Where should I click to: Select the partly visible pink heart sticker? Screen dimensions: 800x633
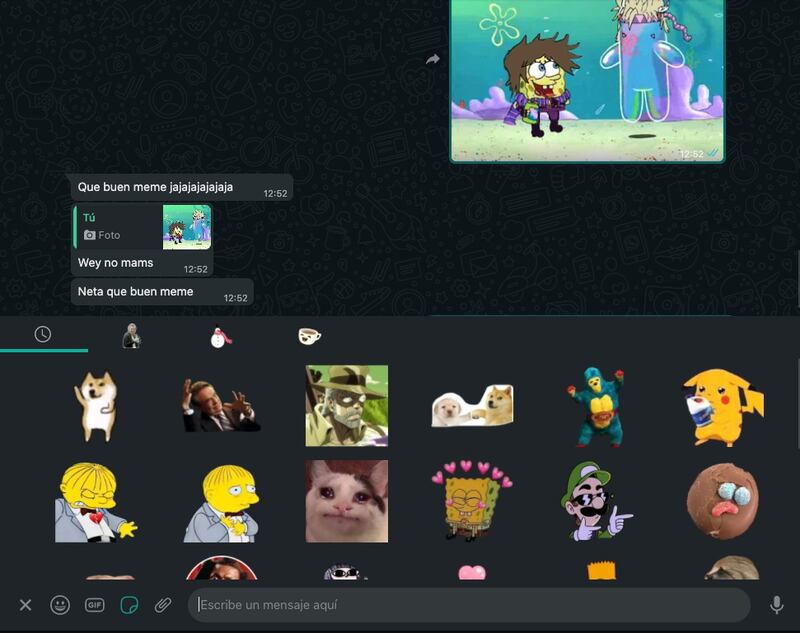[472, 572]
